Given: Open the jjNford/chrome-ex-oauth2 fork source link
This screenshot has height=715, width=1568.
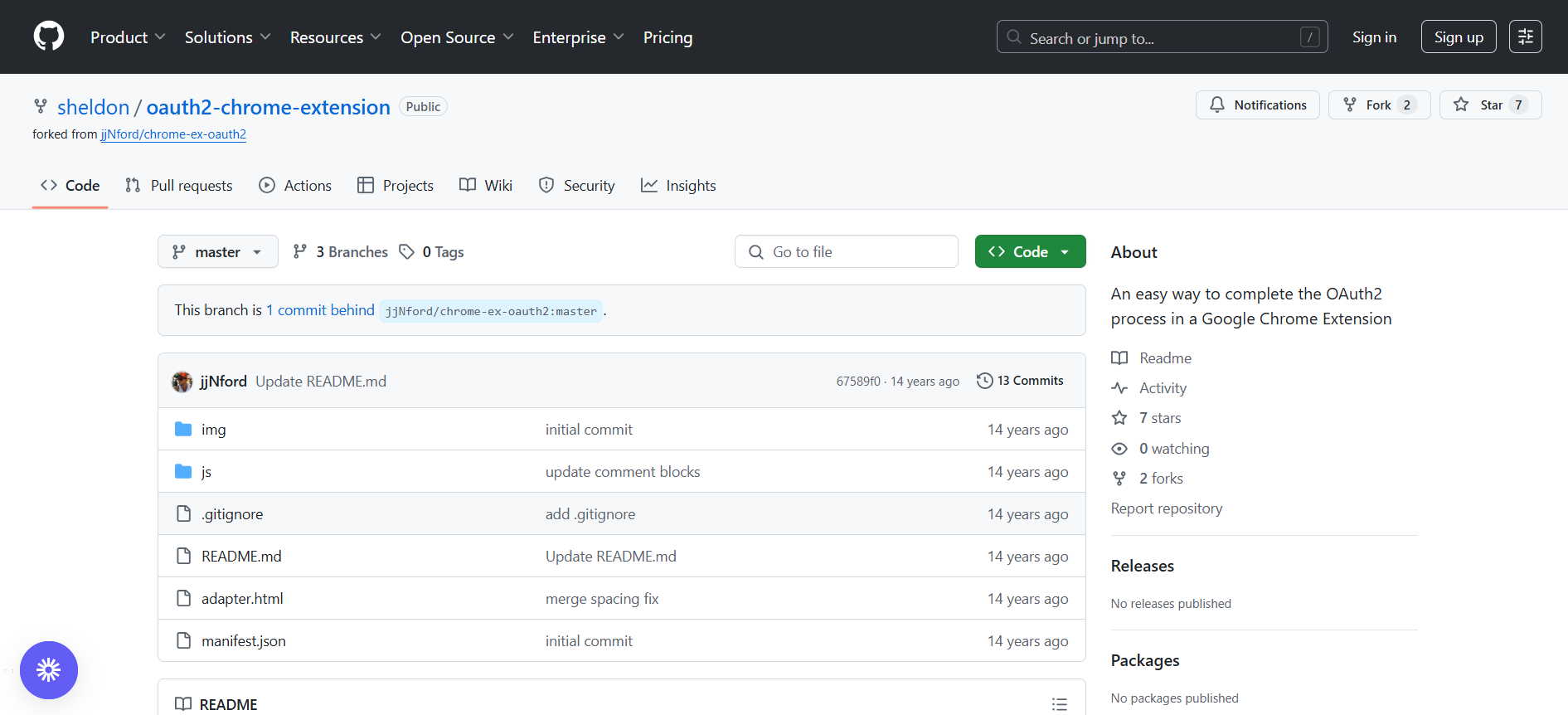Looking at the screenshot, I should point(173,134).
